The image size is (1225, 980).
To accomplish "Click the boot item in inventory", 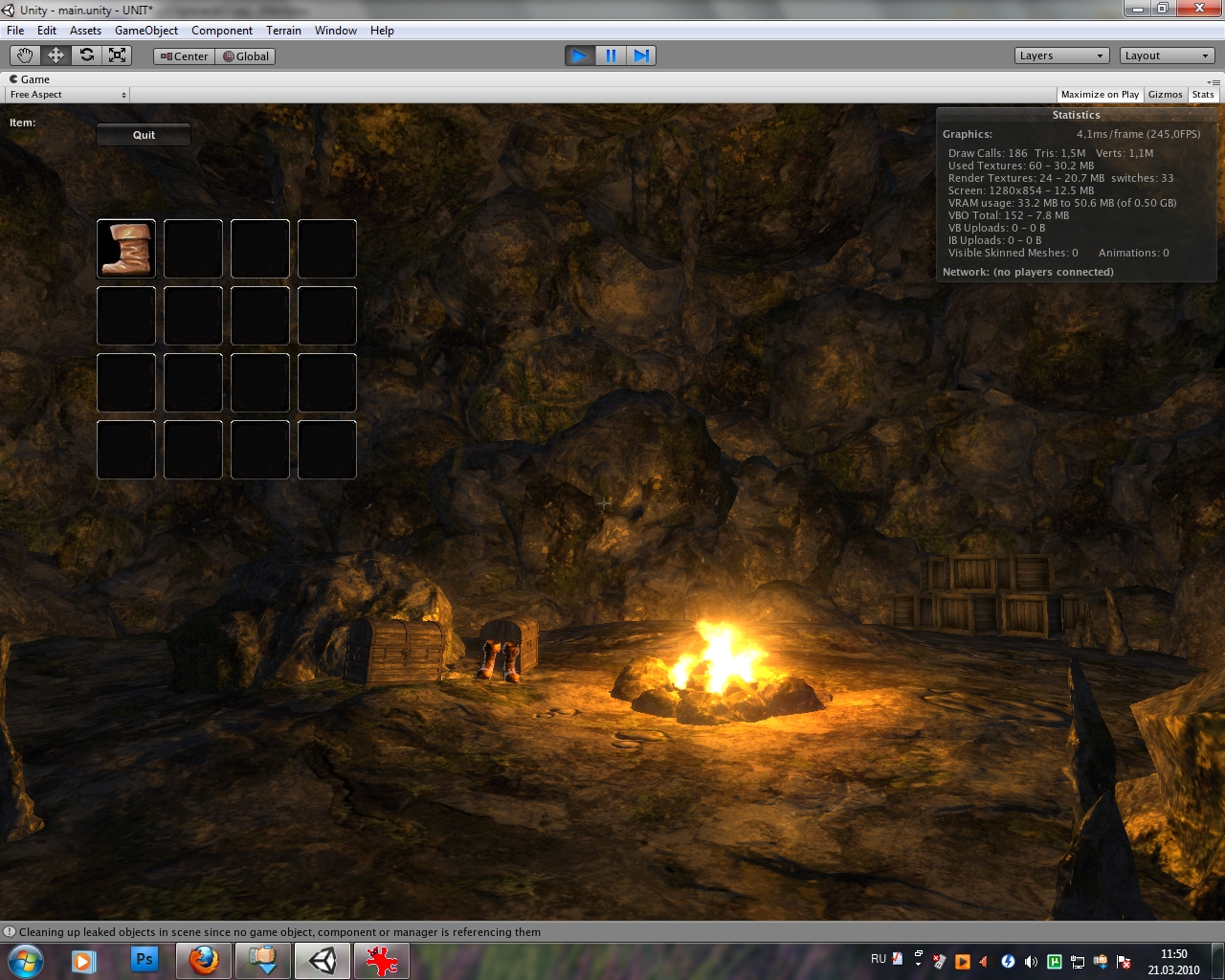I will point(126,249).
